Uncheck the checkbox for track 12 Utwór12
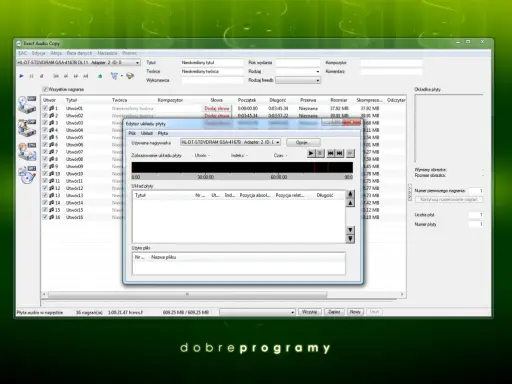Screen dimensions: 512x384 [x=45, y=188]
